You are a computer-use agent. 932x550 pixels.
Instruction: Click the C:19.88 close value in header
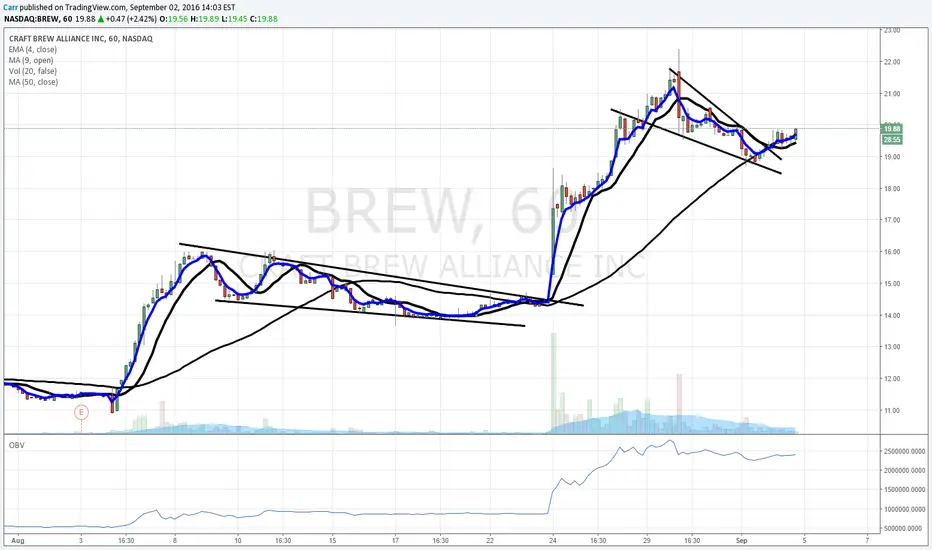tap(265, 19)
